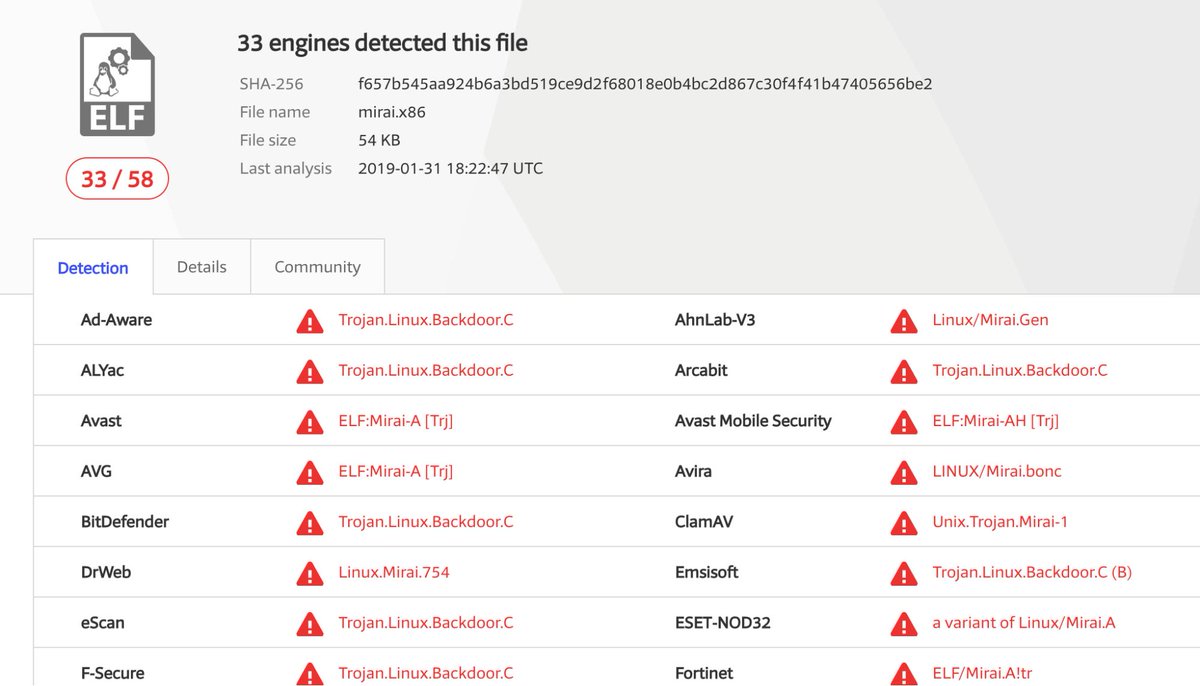Click the DrWeb engine name
Screen dimensions: 1200x686
tap(106, 572)
